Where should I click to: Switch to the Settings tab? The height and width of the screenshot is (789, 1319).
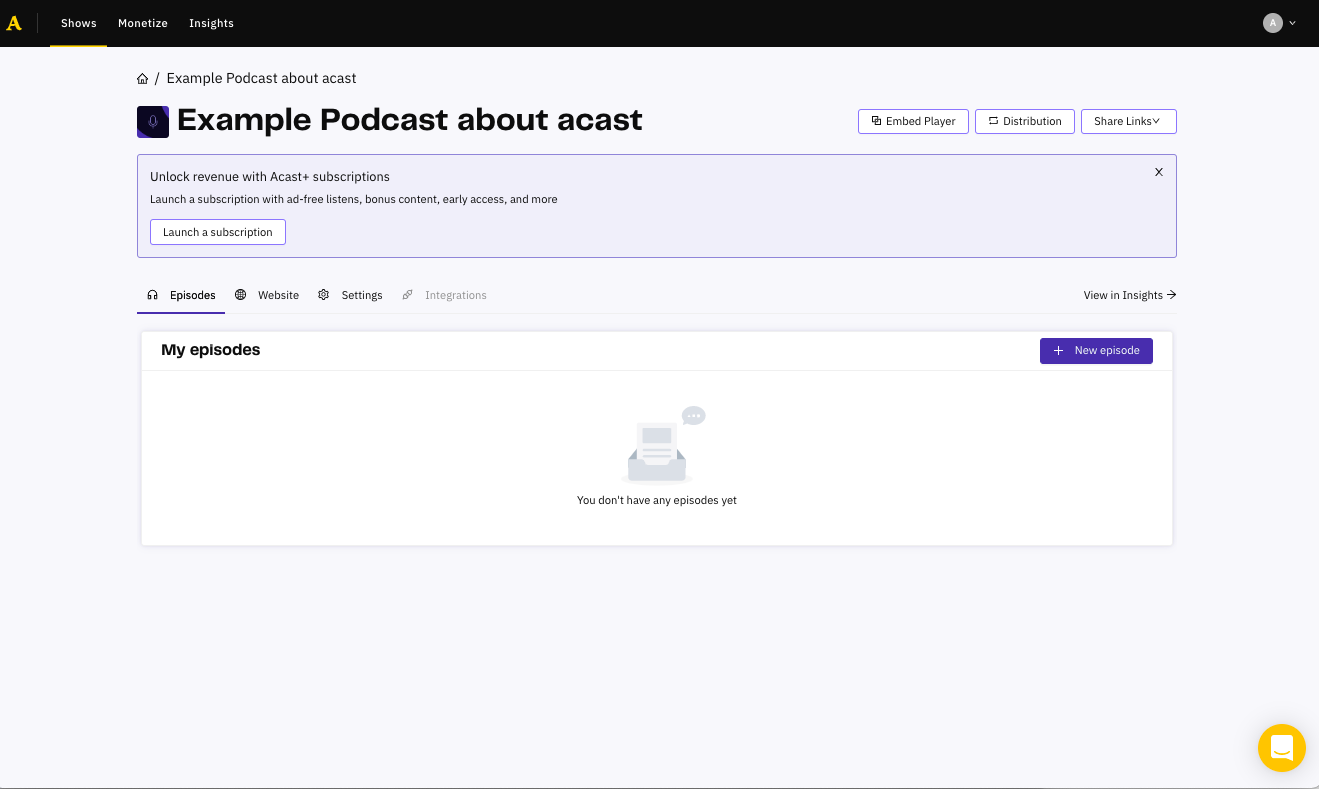[x=350, y=295]
